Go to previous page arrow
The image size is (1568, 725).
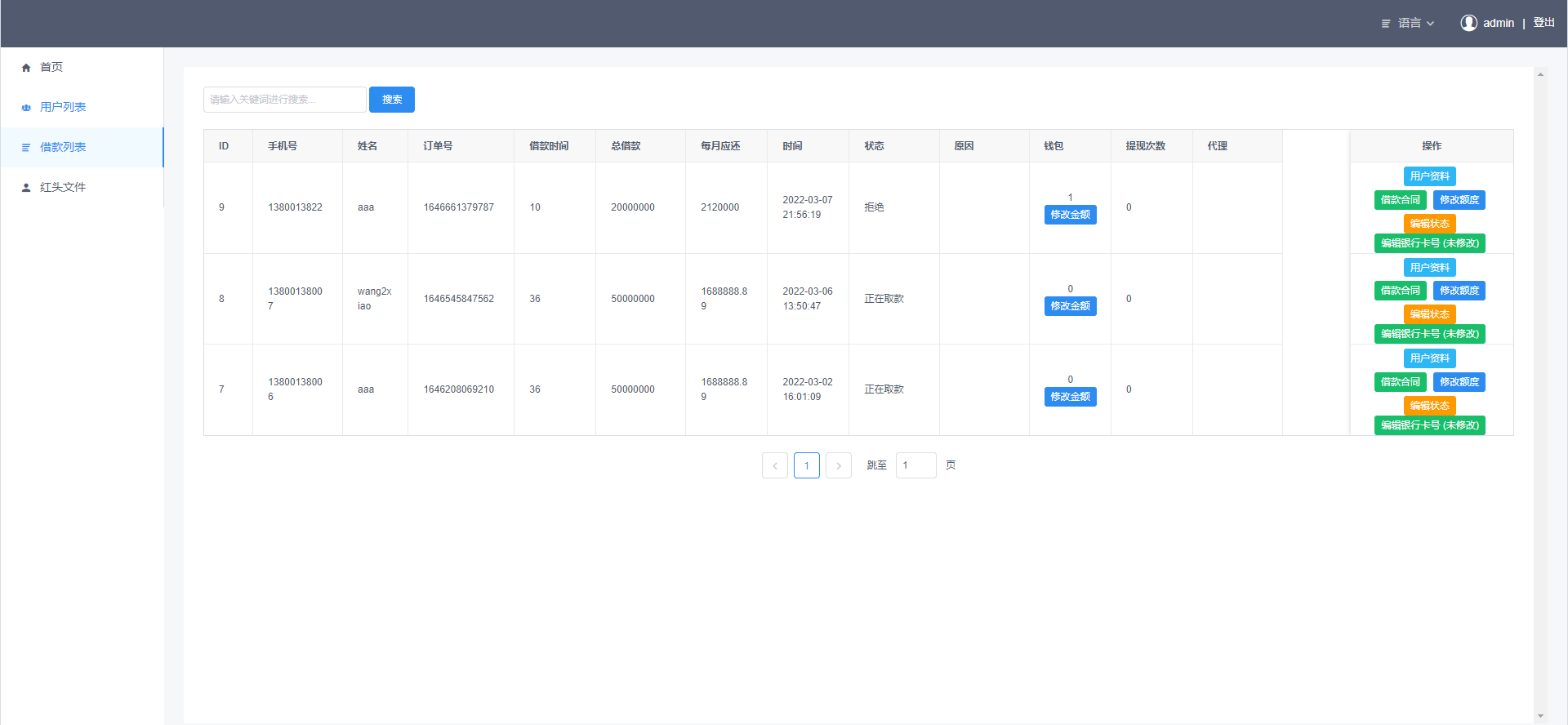774,465
